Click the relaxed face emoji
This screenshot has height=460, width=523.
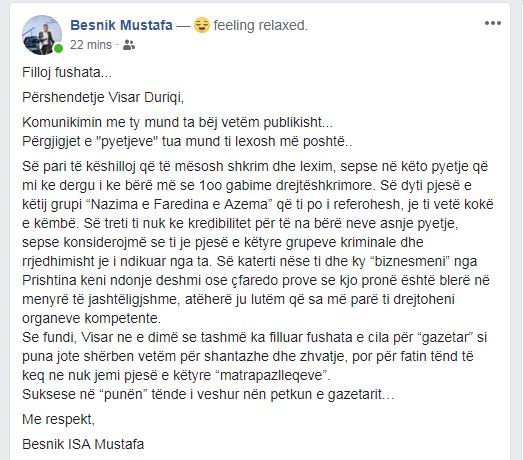[202, 25]
